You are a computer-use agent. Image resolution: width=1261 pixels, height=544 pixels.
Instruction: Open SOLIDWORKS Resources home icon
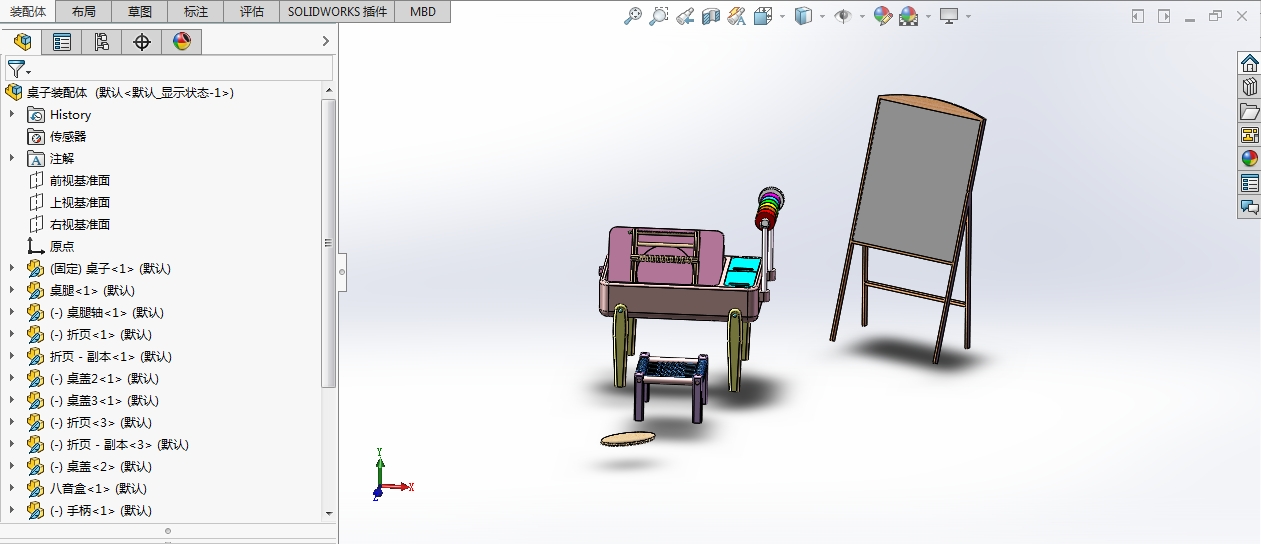pos(1250,63)
